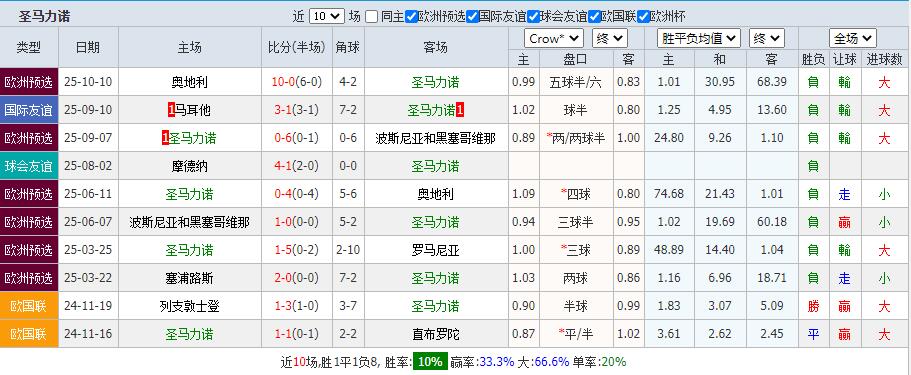Click the 胜负 column header

click(813, 59)
